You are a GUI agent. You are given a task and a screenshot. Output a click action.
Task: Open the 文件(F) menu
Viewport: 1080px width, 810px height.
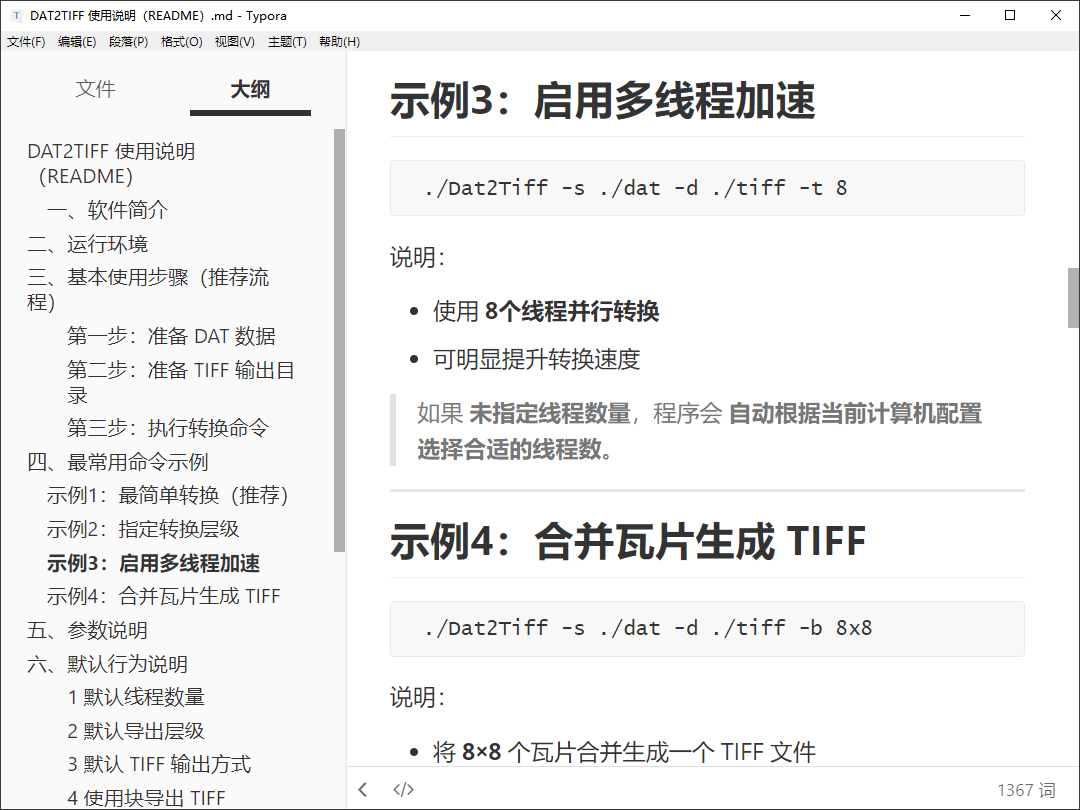[x=26, y=41]
